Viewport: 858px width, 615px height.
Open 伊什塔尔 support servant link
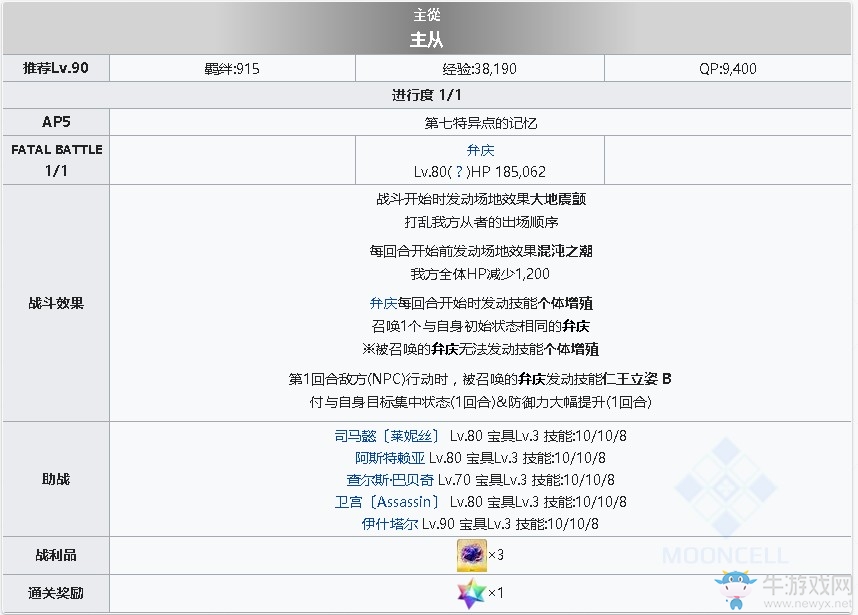pos(390,524)
